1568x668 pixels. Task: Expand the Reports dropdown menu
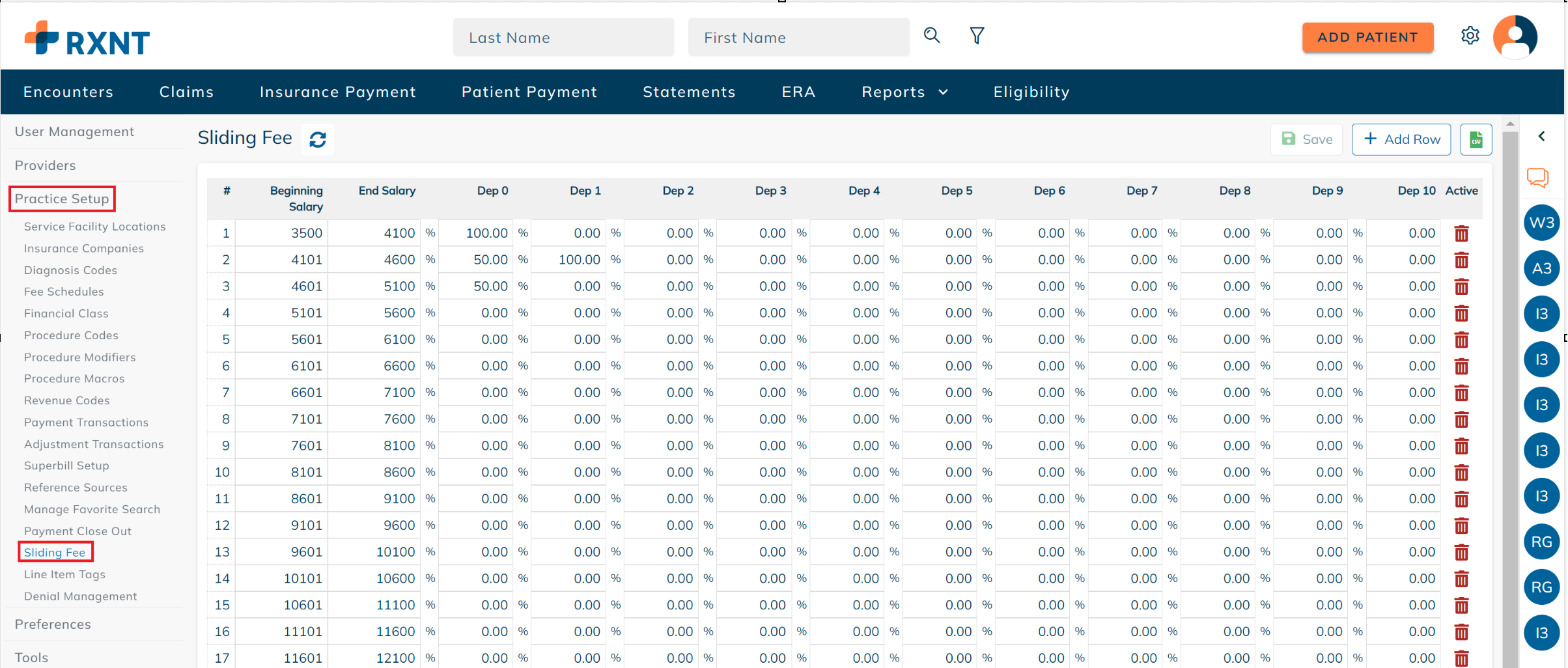click(x=904, y=92)
